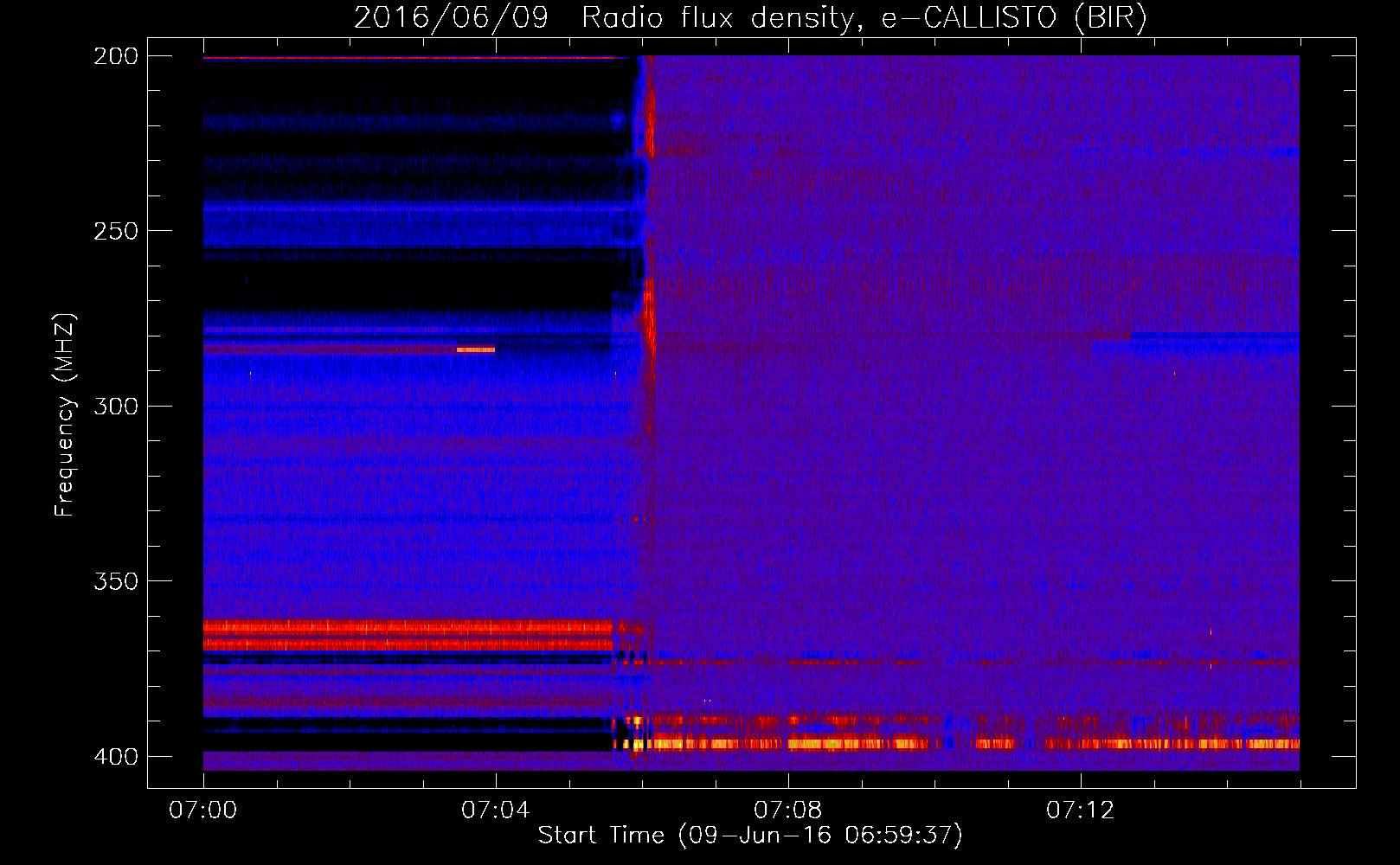The height and width of the screenshot is (865, 1400).
Task: Click the 07:08 time tick label
Action: coord(788,811)
